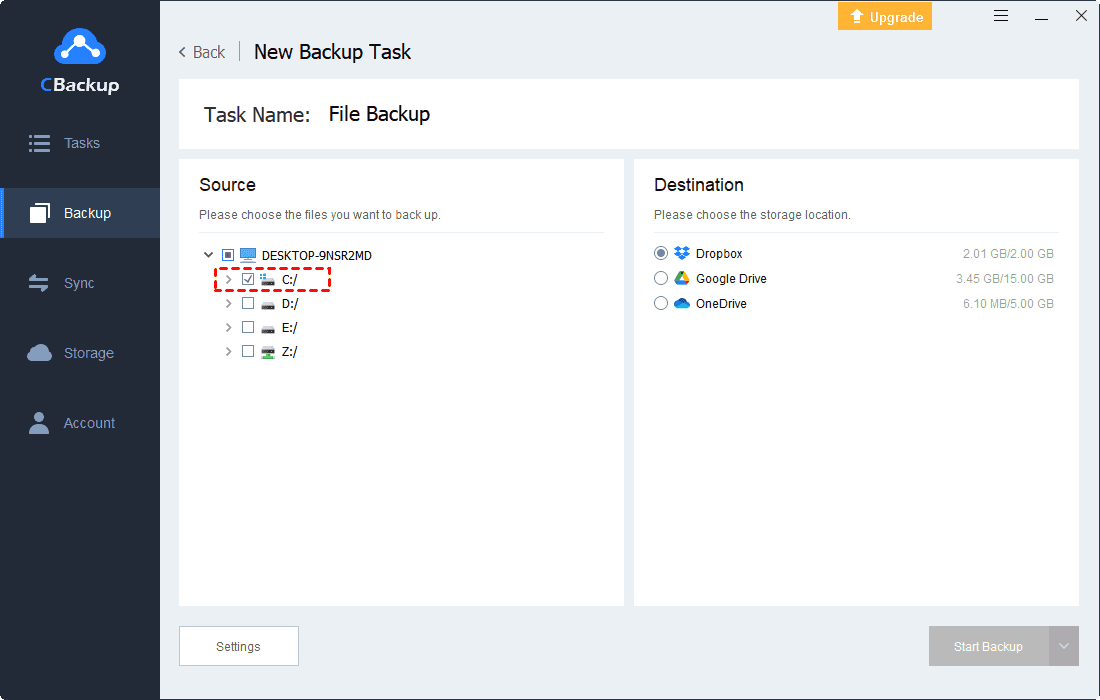Viewport: 1100px width, 700px height.
Task: Click the OneDrive cloud logo icon
Action: (x=682, y=303)
